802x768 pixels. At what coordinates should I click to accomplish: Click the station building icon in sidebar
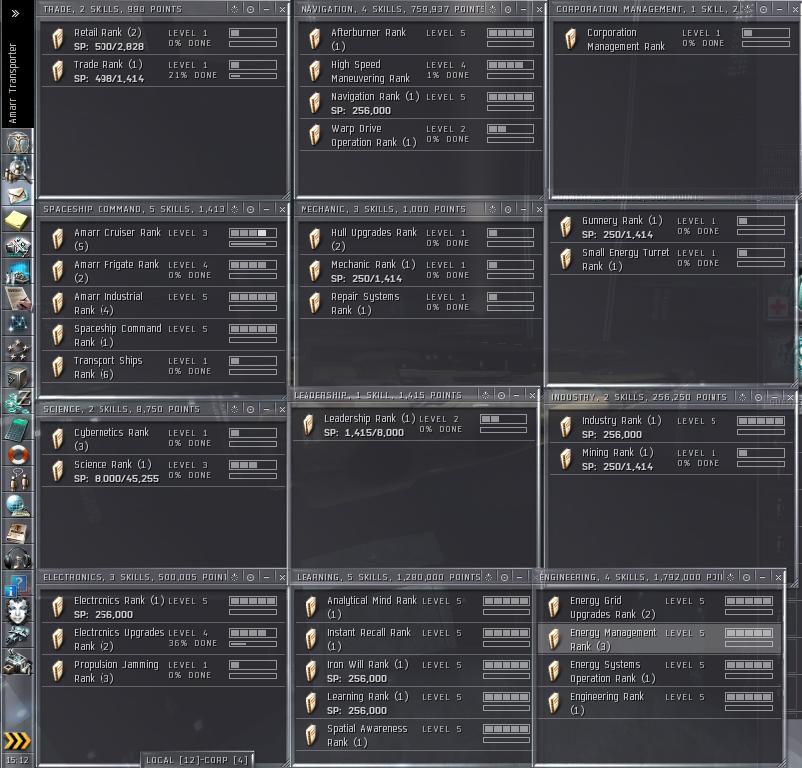coord(18,662)
